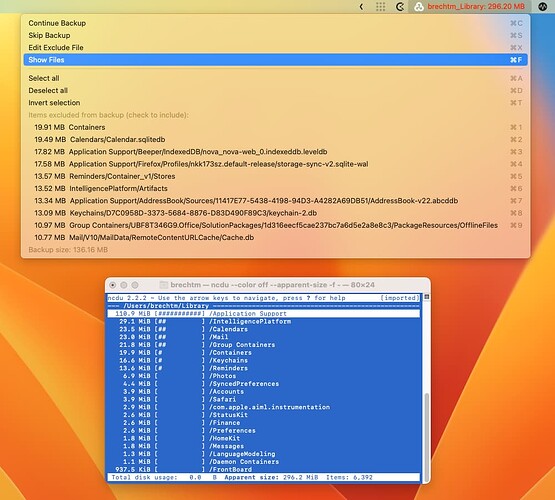This screenshot has width=555, height=500.
Task: Click the round black activity monitor menu bar icon
Action: point(543,7)
